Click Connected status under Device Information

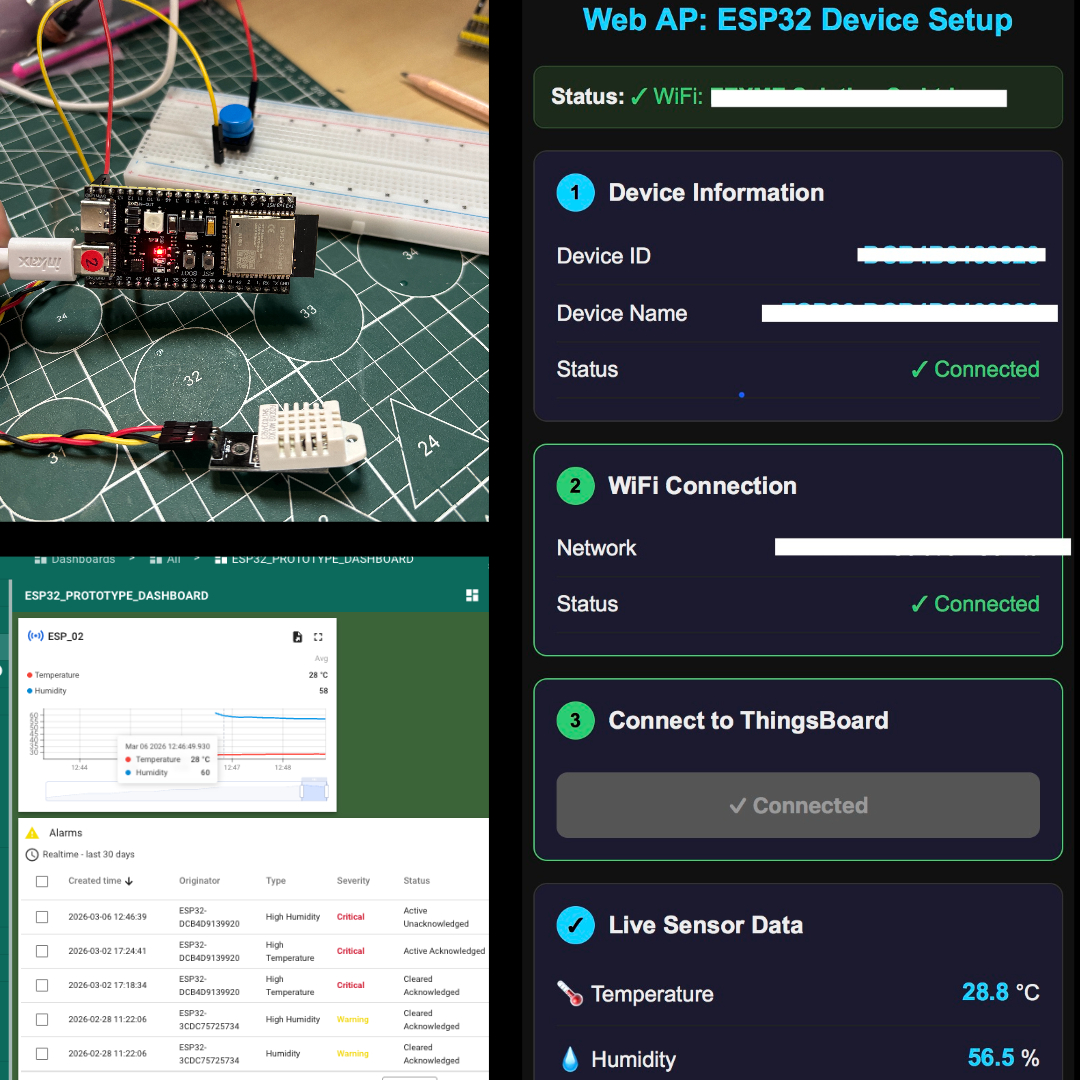(975, 369)
